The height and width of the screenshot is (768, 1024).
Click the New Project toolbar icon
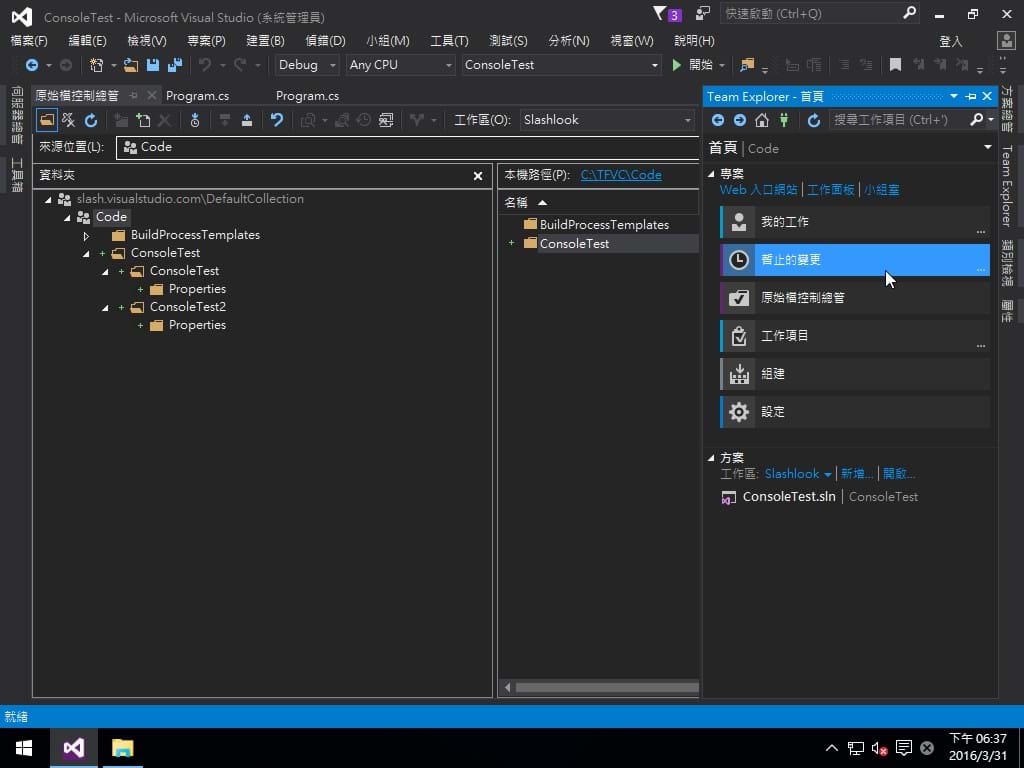tap(97, 65)
